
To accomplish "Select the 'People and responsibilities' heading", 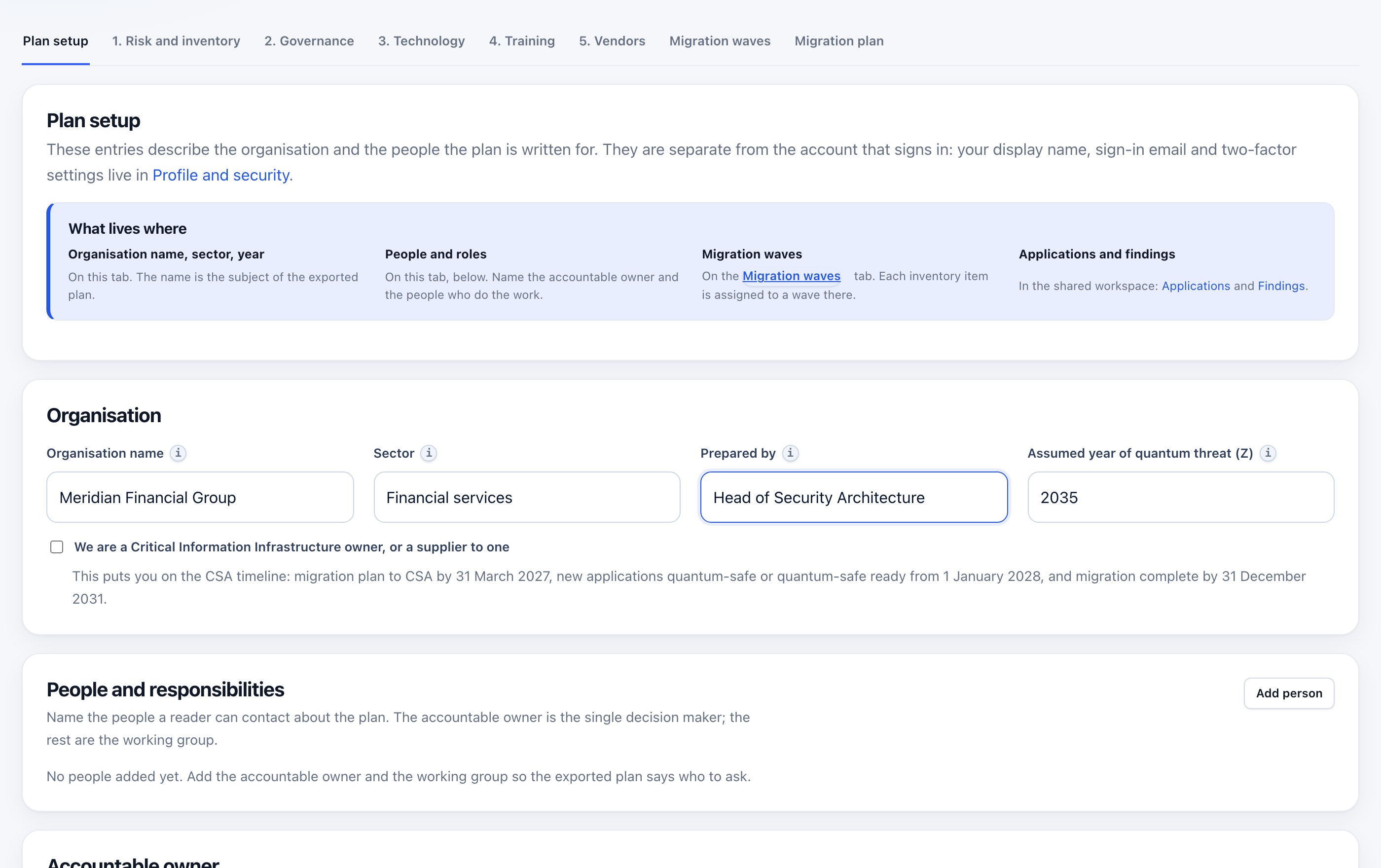I will coord(165,689).
